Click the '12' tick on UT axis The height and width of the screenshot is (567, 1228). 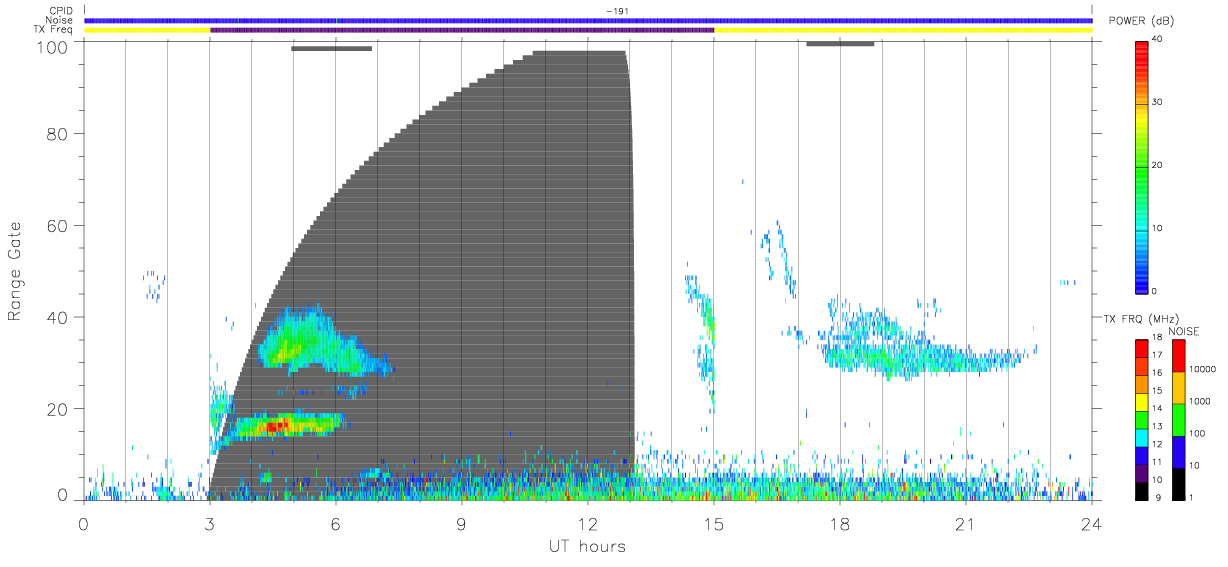(x=588, y=523)
